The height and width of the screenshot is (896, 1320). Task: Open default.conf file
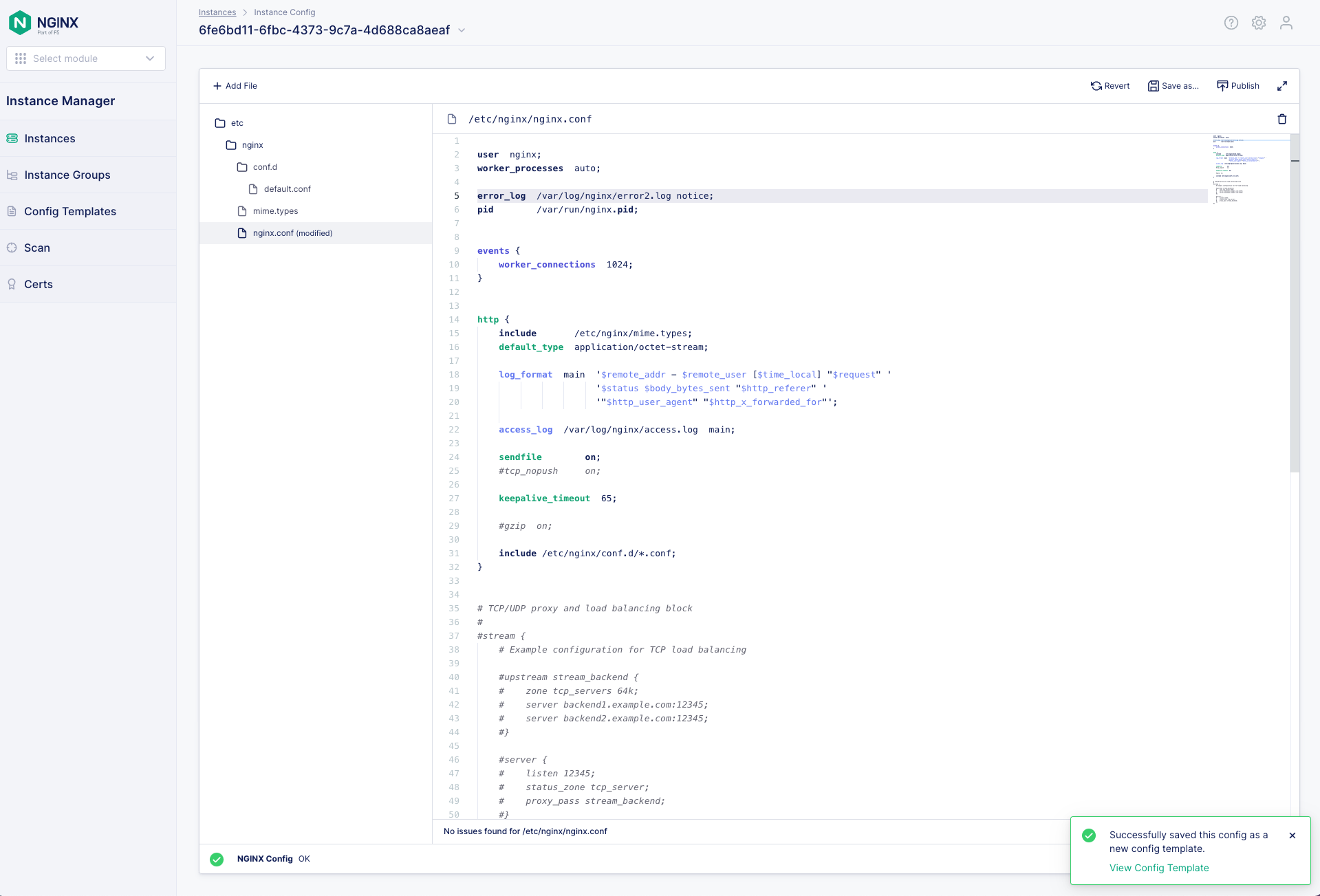coord(280,189)
